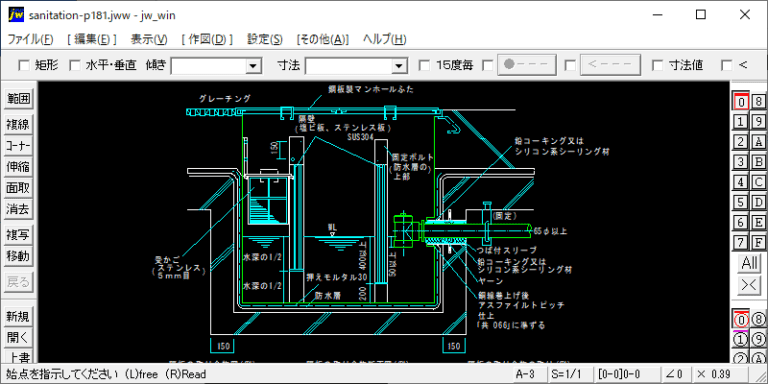Open the ヘルプ(H) menu
Image resolution: width=768 pixels, height=384 pixels.
tap(384, 39)
